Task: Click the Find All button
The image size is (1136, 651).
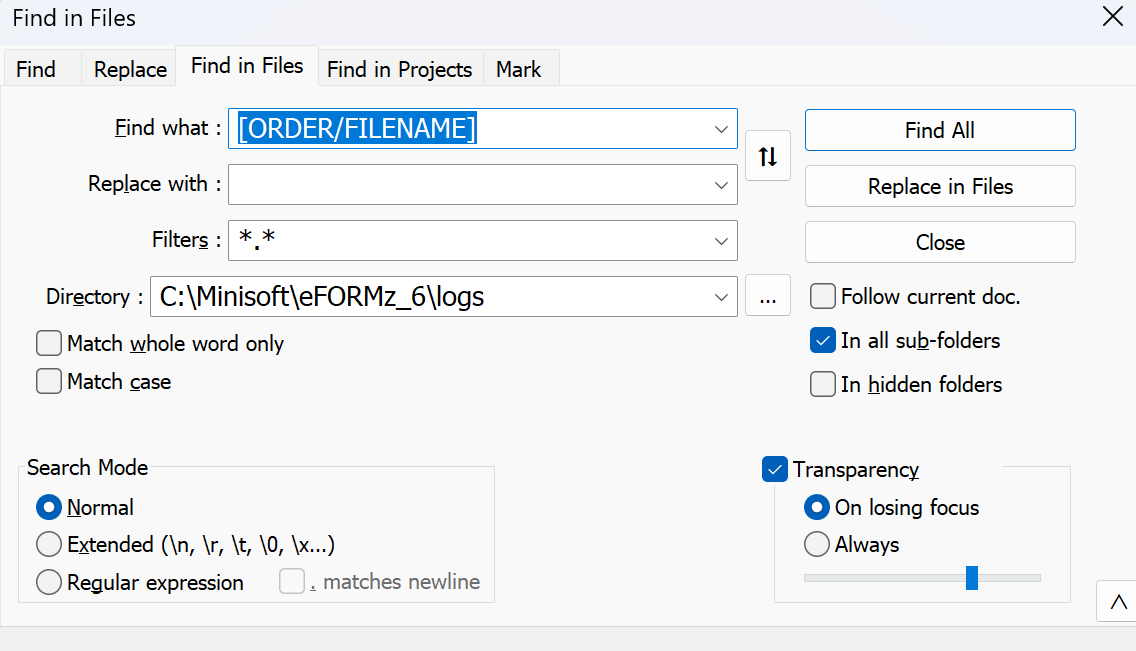Action: 939,131
